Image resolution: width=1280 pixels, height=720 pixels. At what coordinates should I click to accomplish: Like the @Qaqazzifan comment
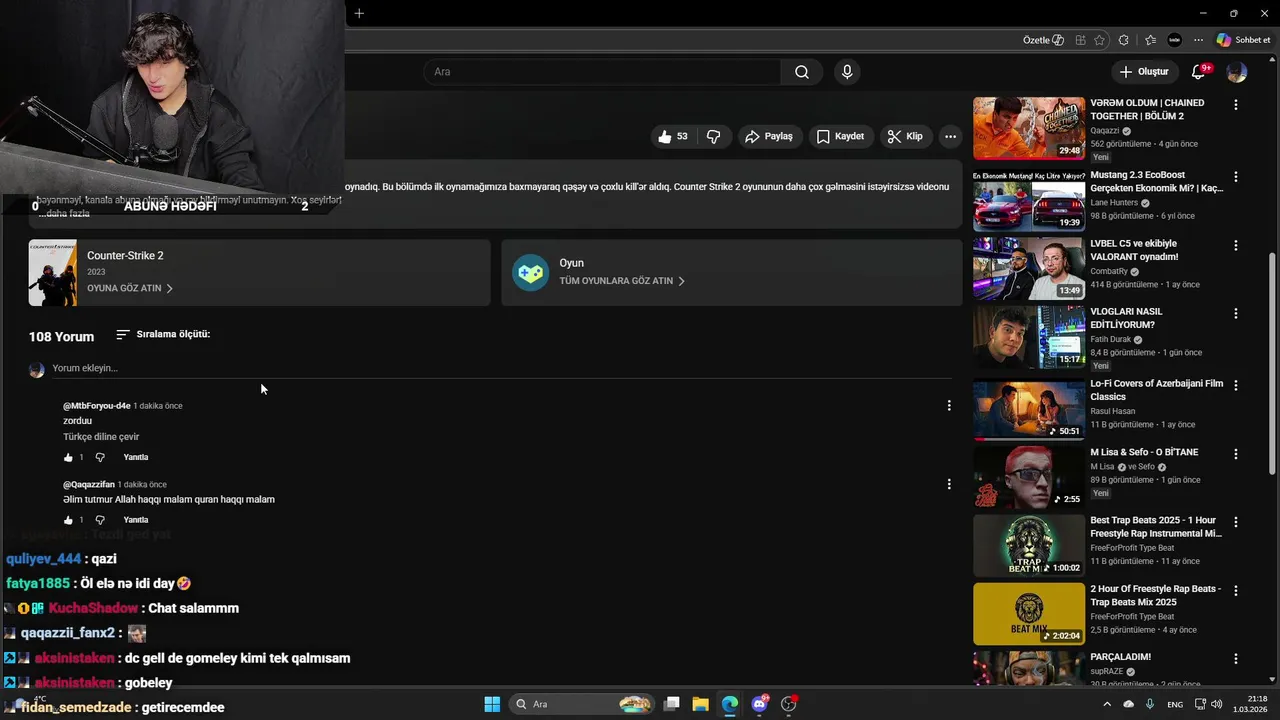[69, 520]
